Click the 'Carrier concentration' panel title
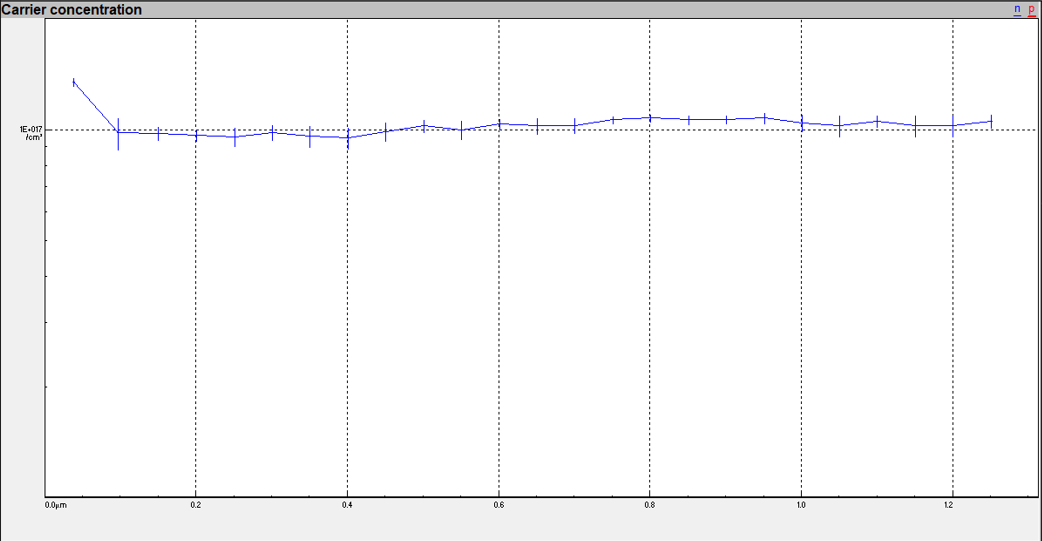 (x=72, y=9)
